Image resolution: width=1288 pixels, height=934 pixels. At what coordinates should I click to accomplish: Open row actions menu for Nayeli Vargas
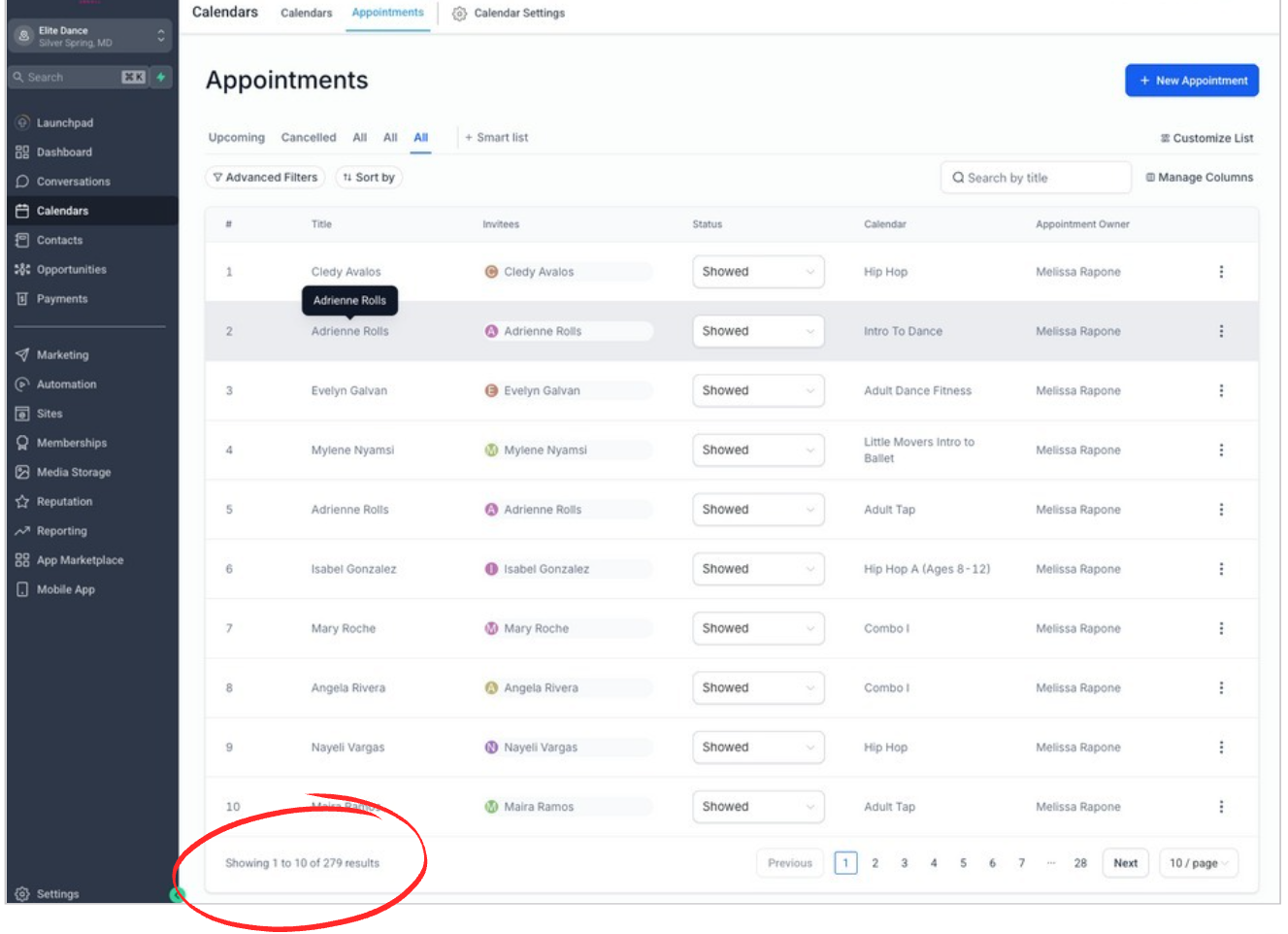(1221, 748)
